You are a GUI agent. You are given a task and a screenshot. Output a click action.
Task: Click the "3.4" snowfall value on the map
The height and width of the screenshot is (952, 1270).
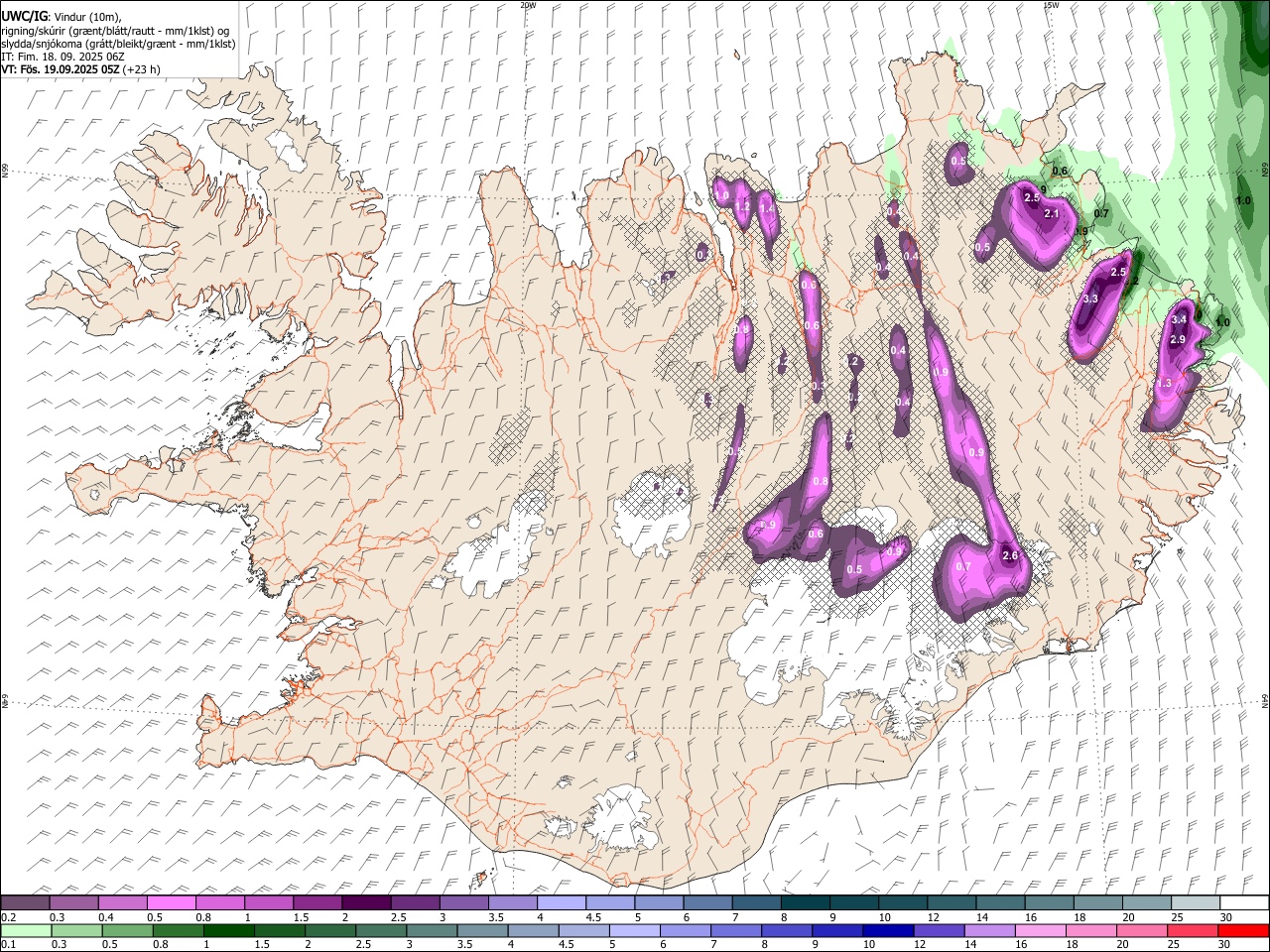(1179, 320)
